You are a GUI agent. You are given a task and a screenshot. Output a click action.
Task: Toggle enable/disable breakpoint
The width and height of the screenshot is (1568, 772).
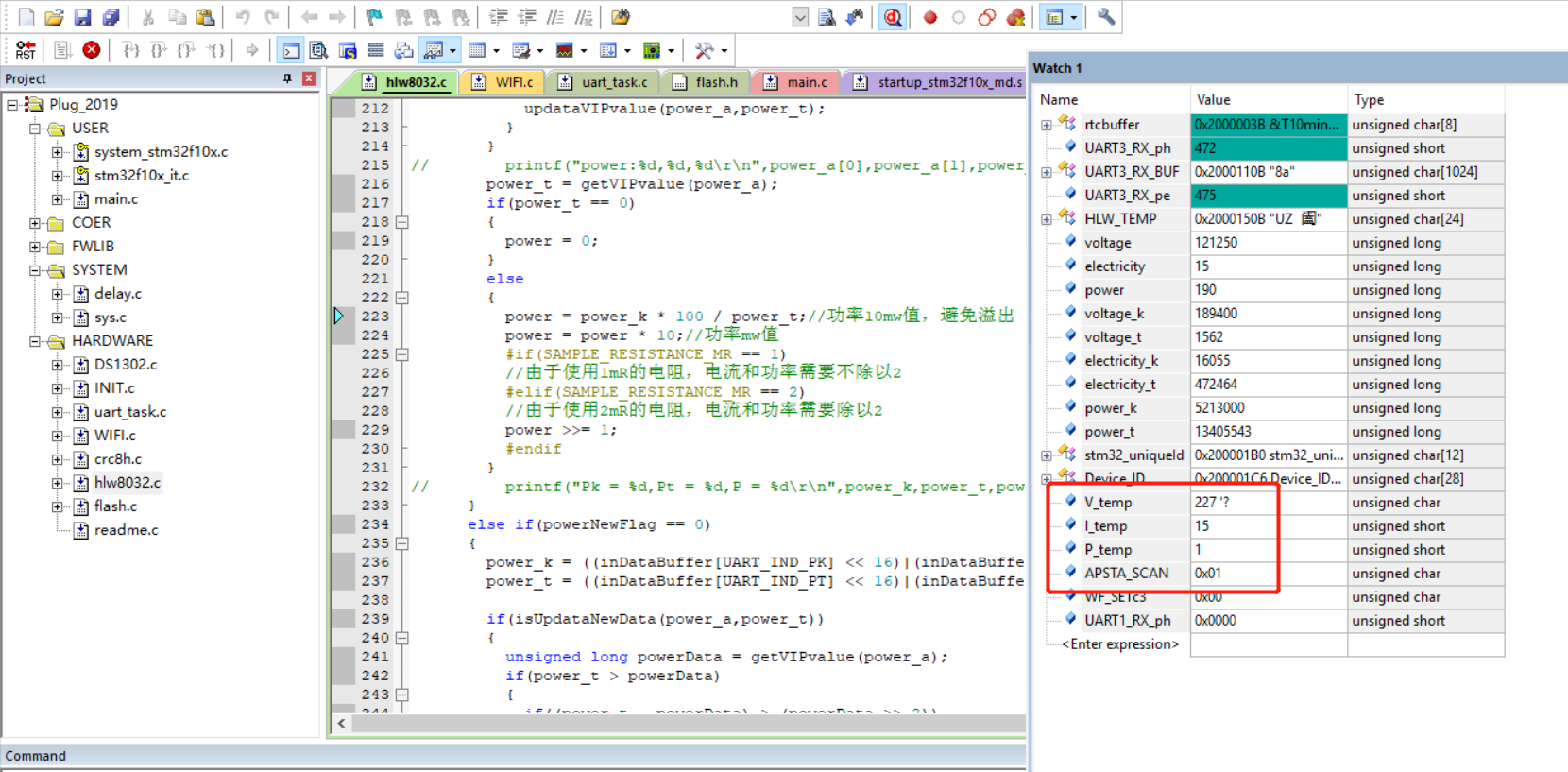click(959, 17)
